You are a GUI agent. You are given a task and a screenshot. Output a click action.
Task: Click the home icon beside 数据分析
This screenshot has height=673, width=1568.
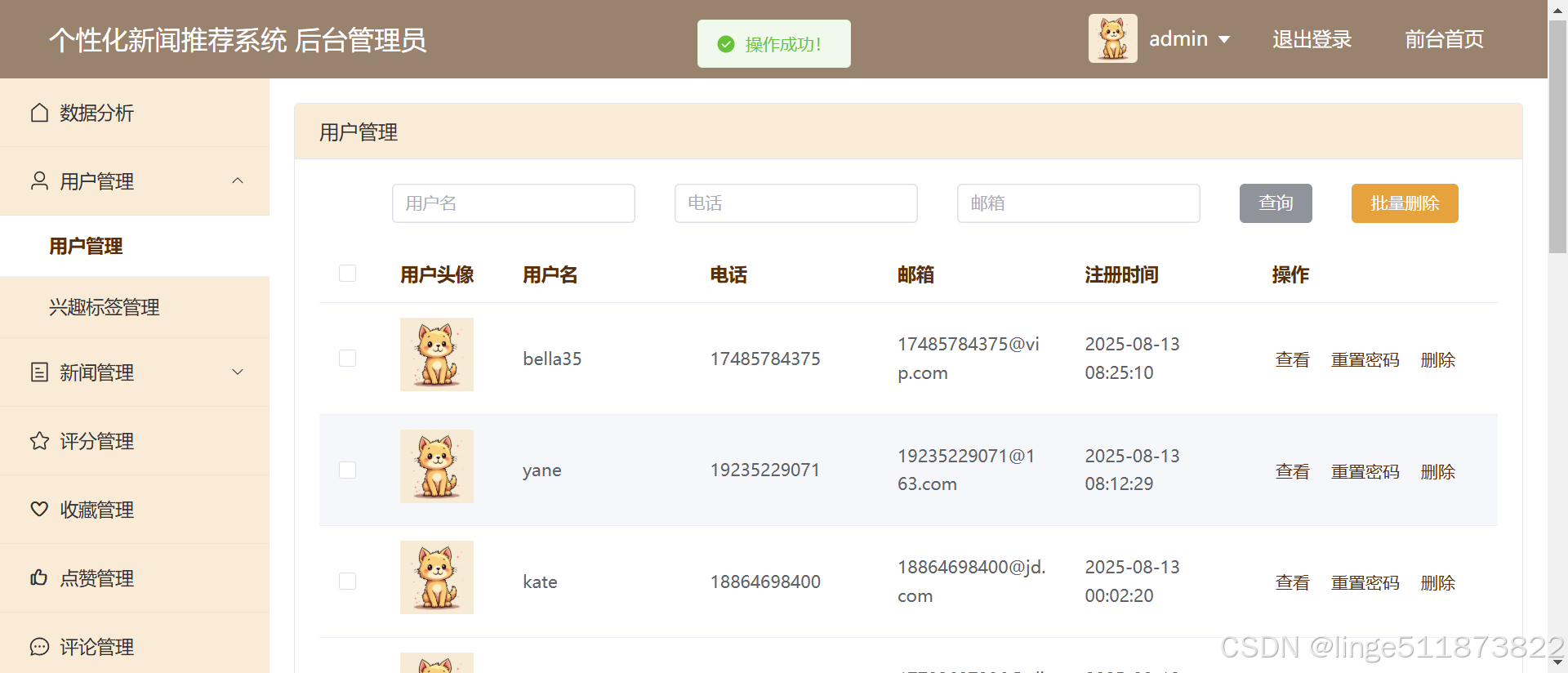tap(39, 113)
